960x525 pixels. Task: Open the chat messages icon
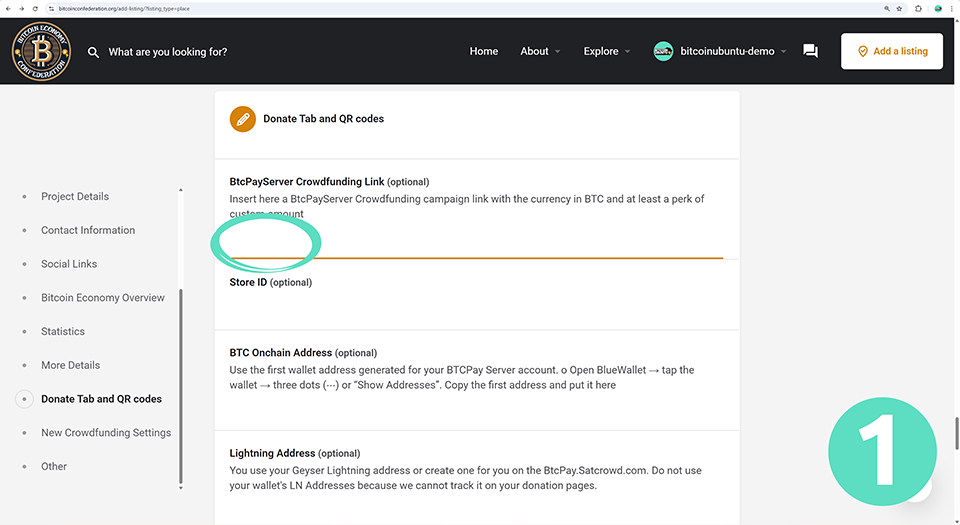(810, 51)
